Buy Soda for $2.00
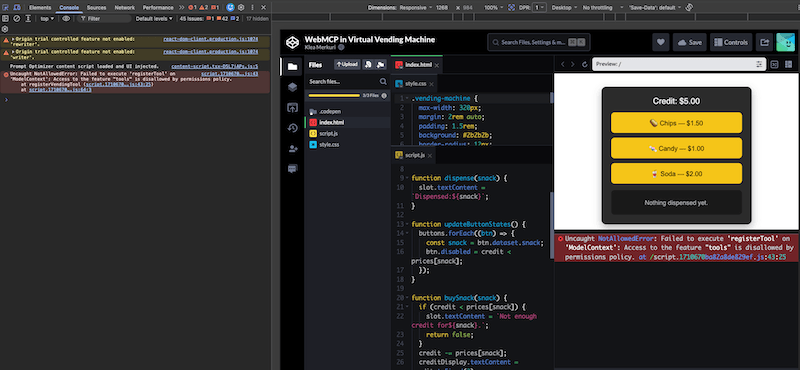This screenshot has height=370, width=800. 676,174
